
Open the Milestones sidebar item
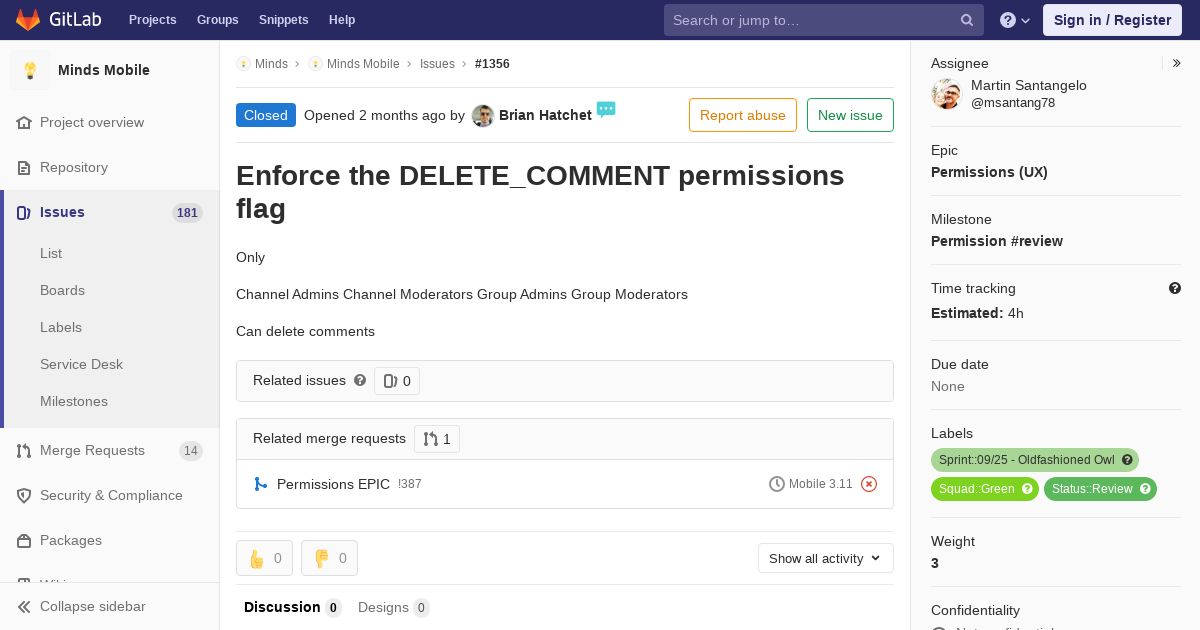tap(74, 401)
